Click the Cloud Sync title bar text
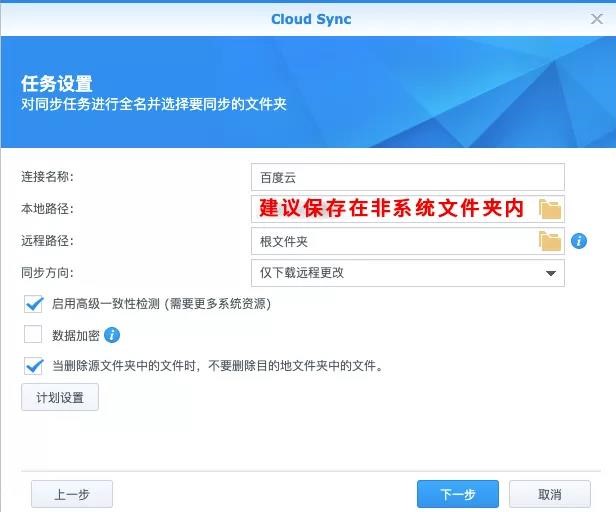Screen dimensions: 616x512 (x=311, y=19)
